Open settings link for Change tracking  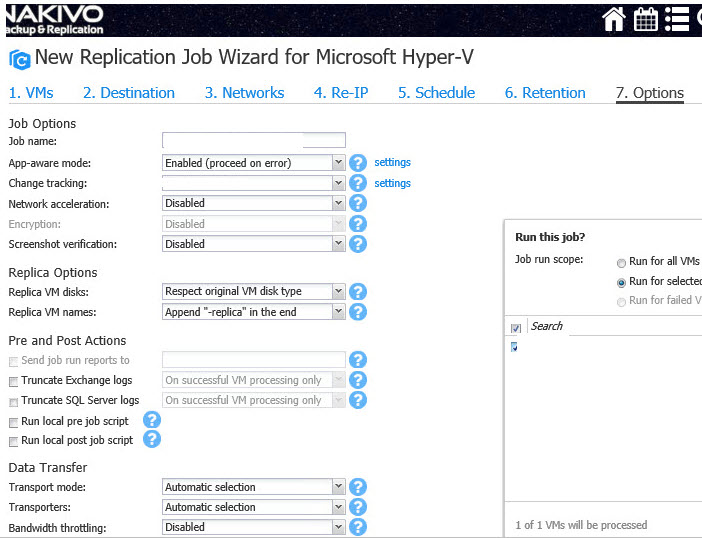coord(392,183)
